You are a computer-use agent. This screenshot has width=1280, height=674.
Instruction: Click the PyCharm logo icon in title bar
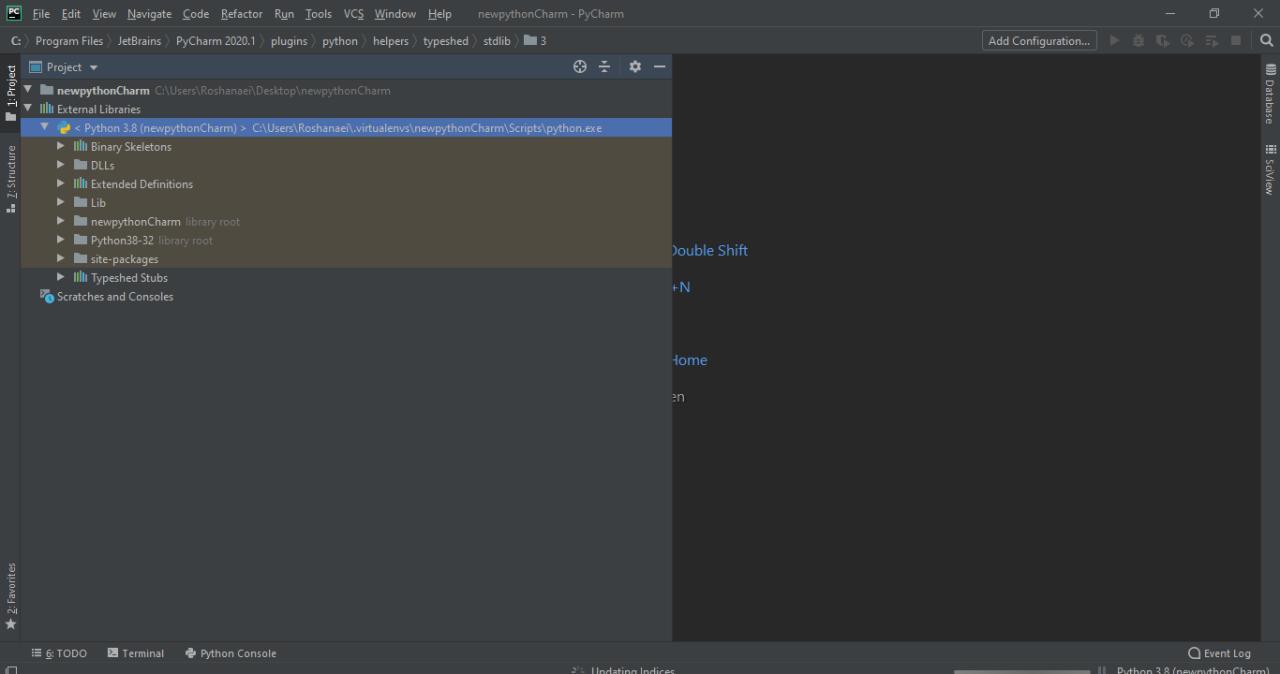pyautogui.click(x=14, y=13)
